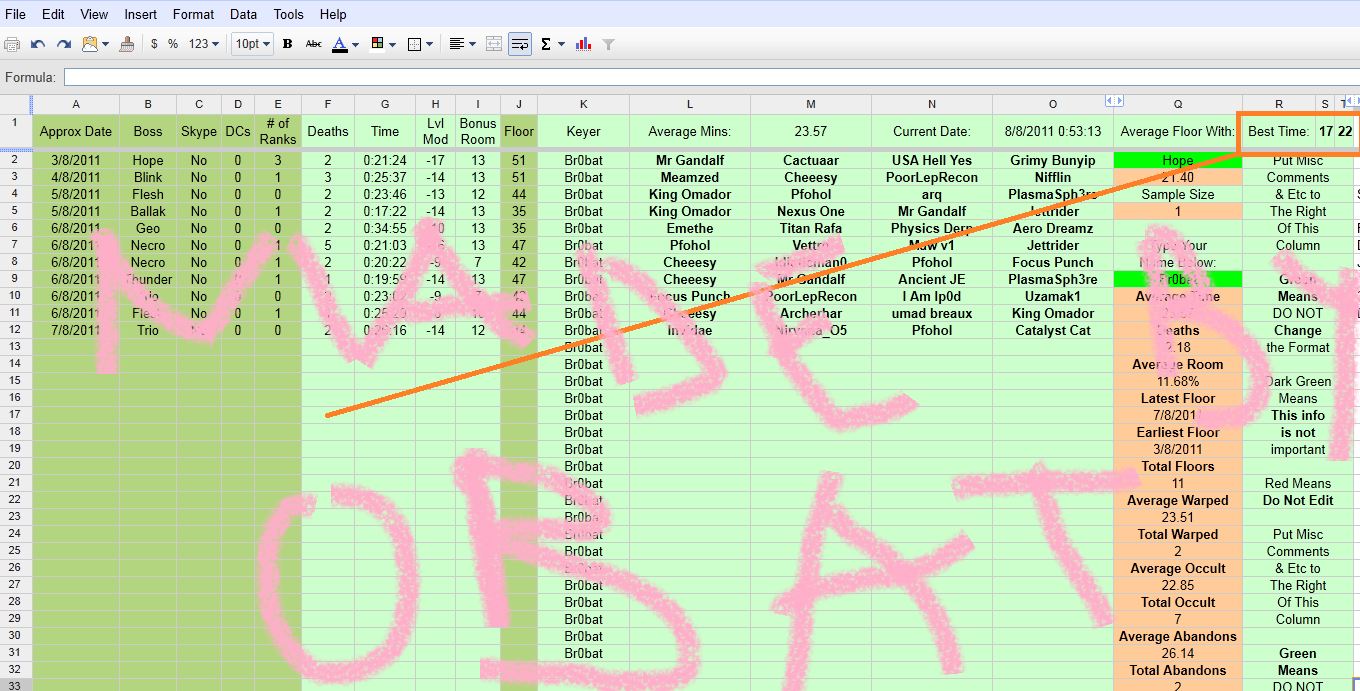Select column A header

[76, 104]
